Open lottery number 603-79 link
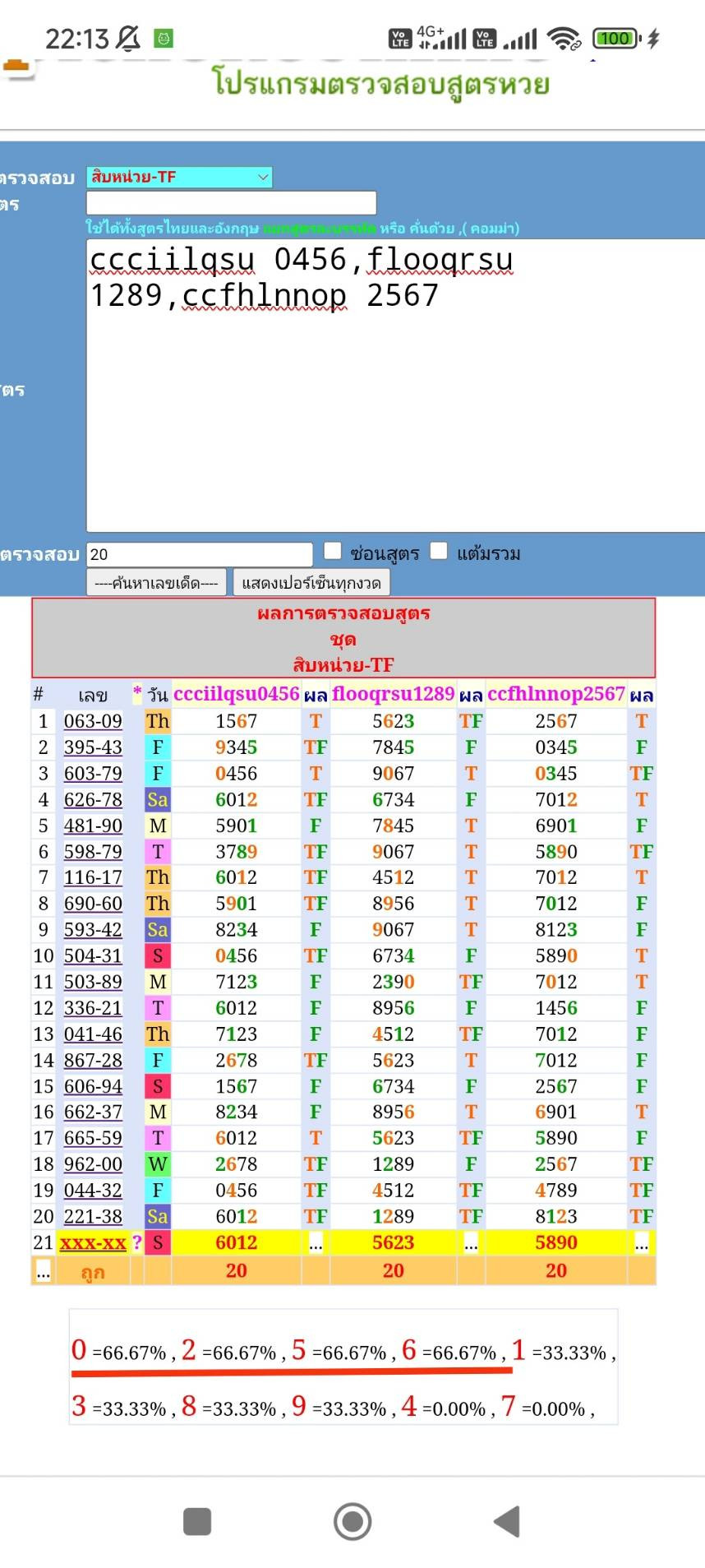The image size is (705, 1568). (x=93, y=774)
